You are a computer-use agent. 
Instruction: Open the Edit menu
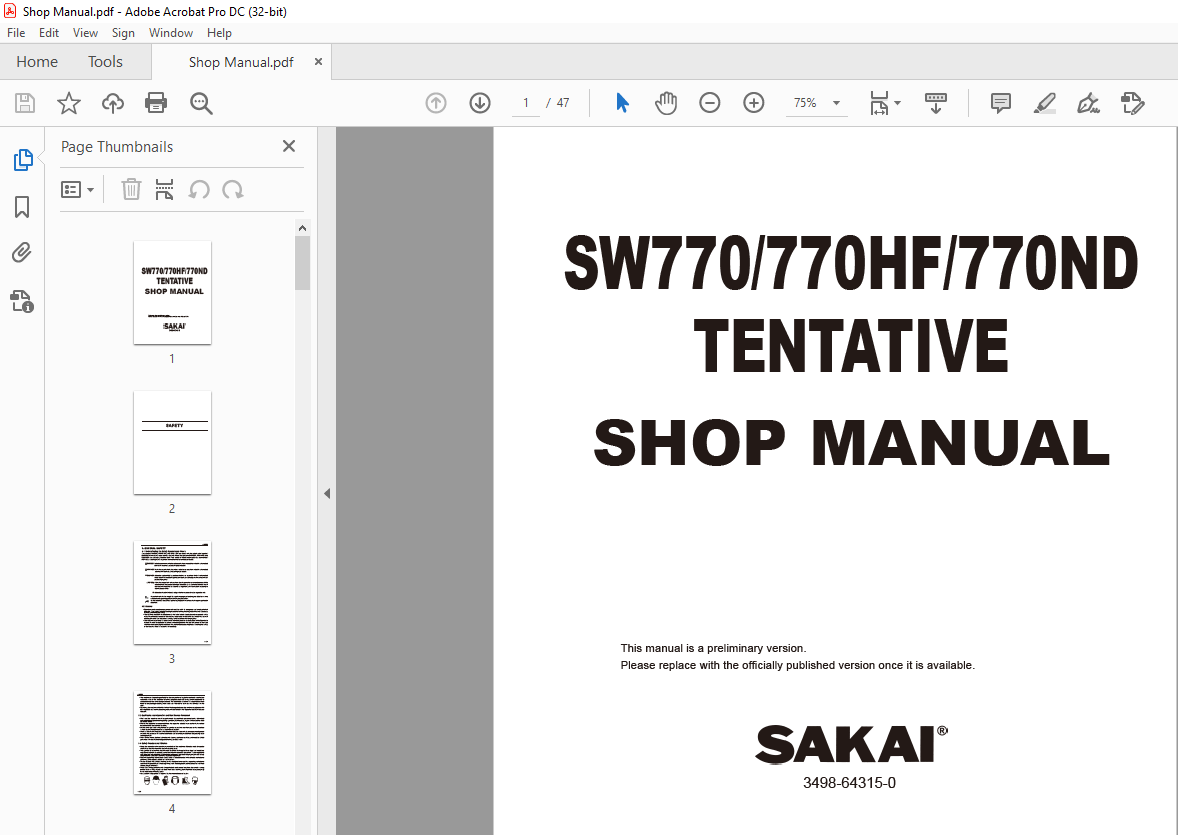[49, 33]
